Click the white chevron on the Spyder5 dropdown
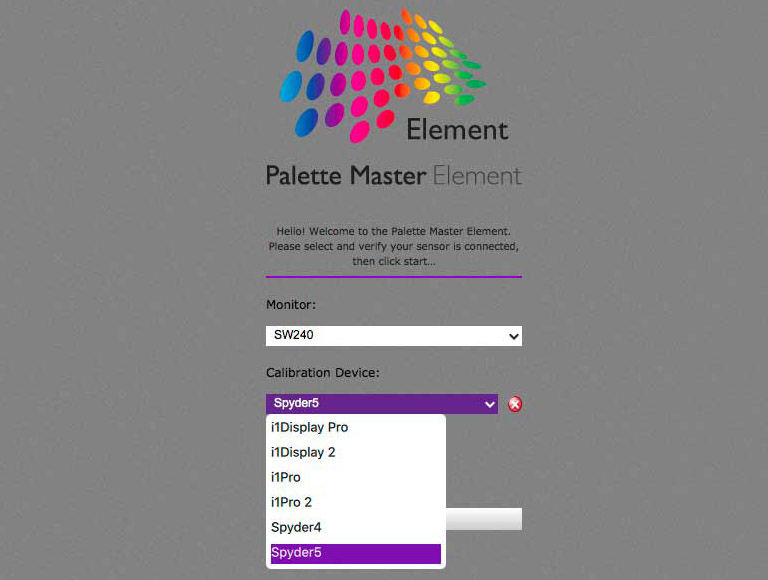 pyautogui.click(x=489, y=405)
